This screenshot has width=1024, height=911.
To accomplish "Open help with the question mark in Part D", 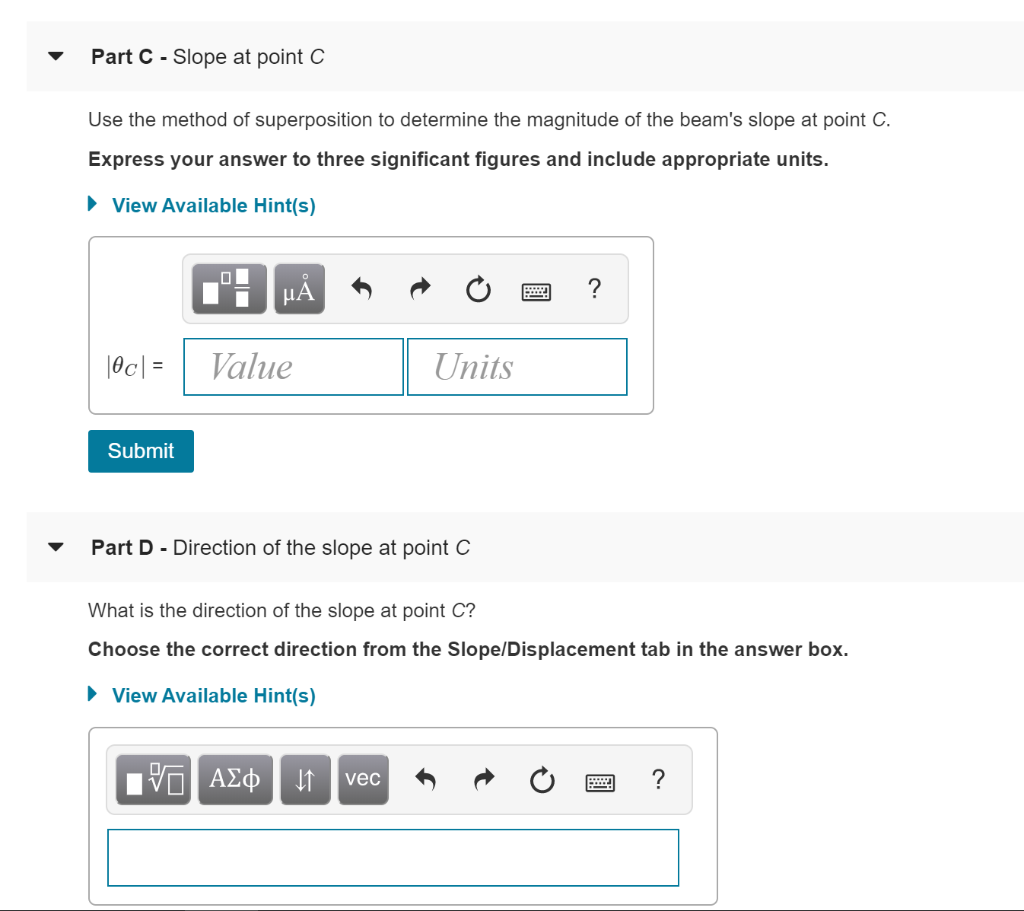I will tap(658, 780).
